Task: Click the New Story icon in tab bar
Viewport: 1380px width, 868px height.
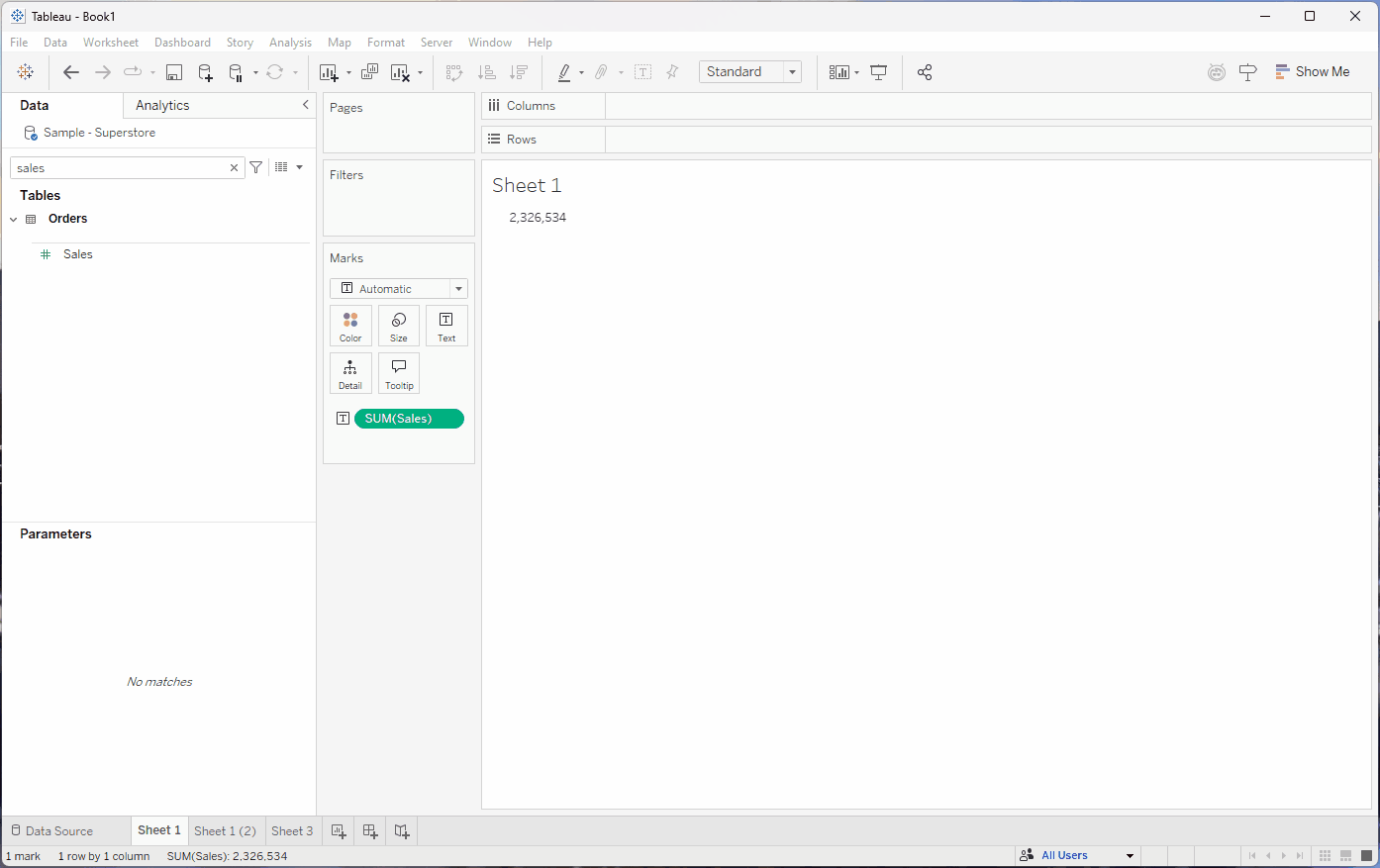Action: point(401,831)
